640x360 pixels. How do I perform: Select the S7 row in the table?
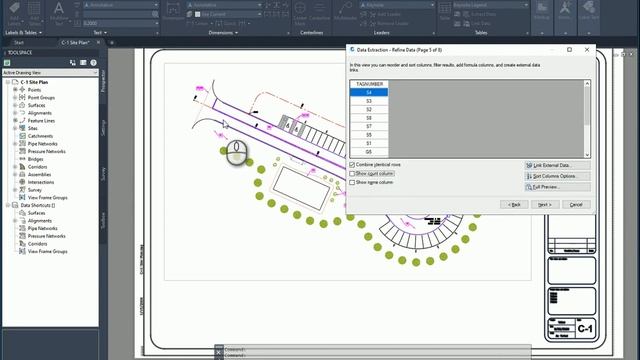click(369, 127)
